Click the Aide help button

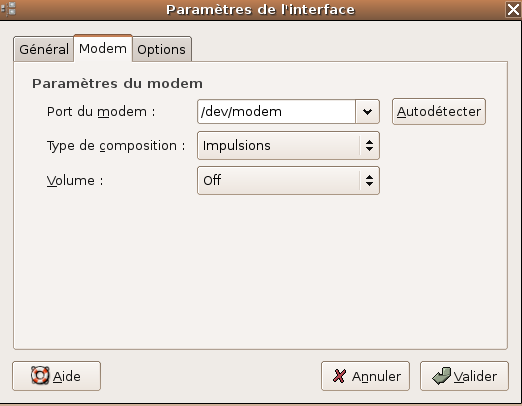pyautogui.click(x=56, y=376)
